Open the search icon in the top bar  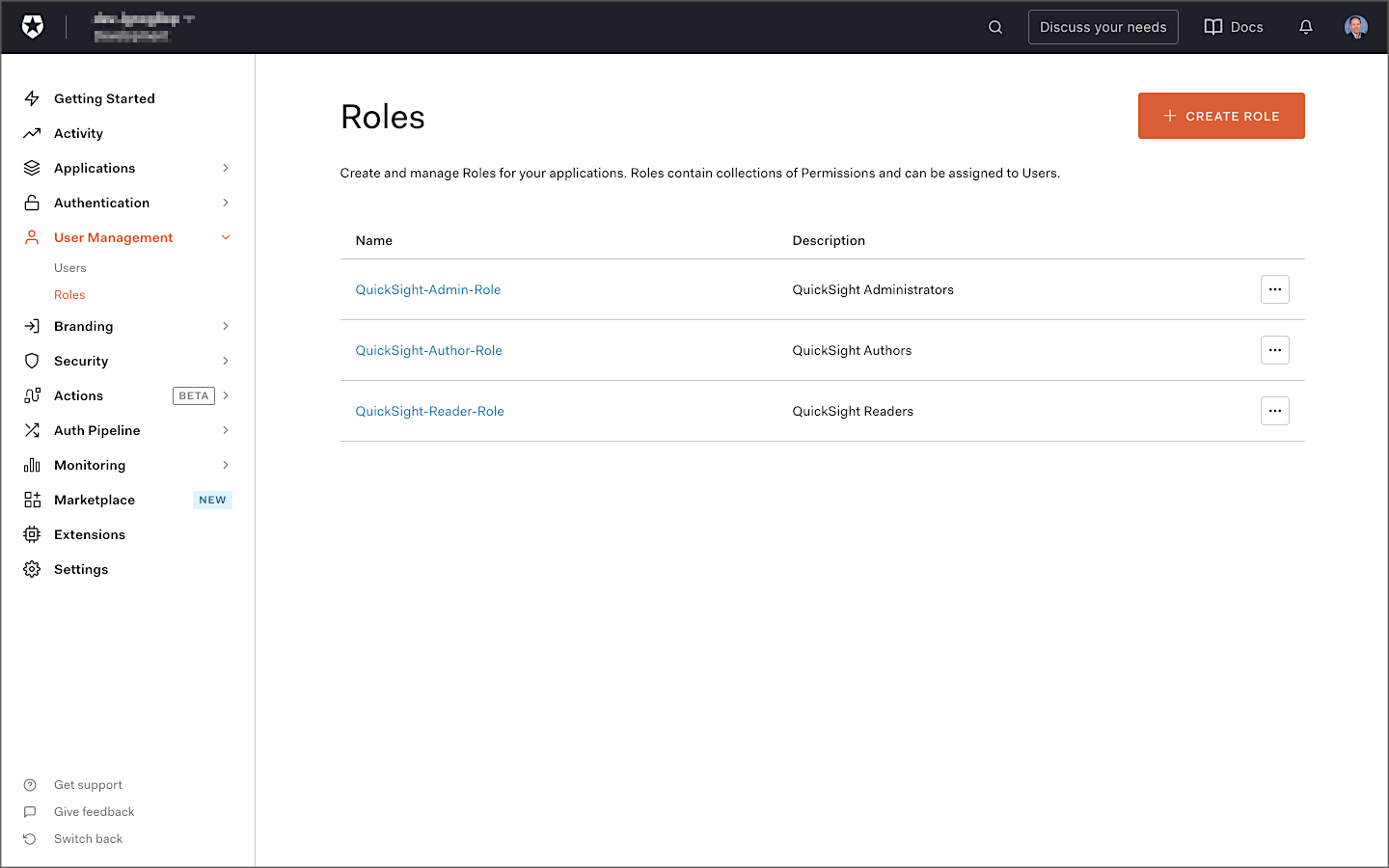tap(994, 27)
